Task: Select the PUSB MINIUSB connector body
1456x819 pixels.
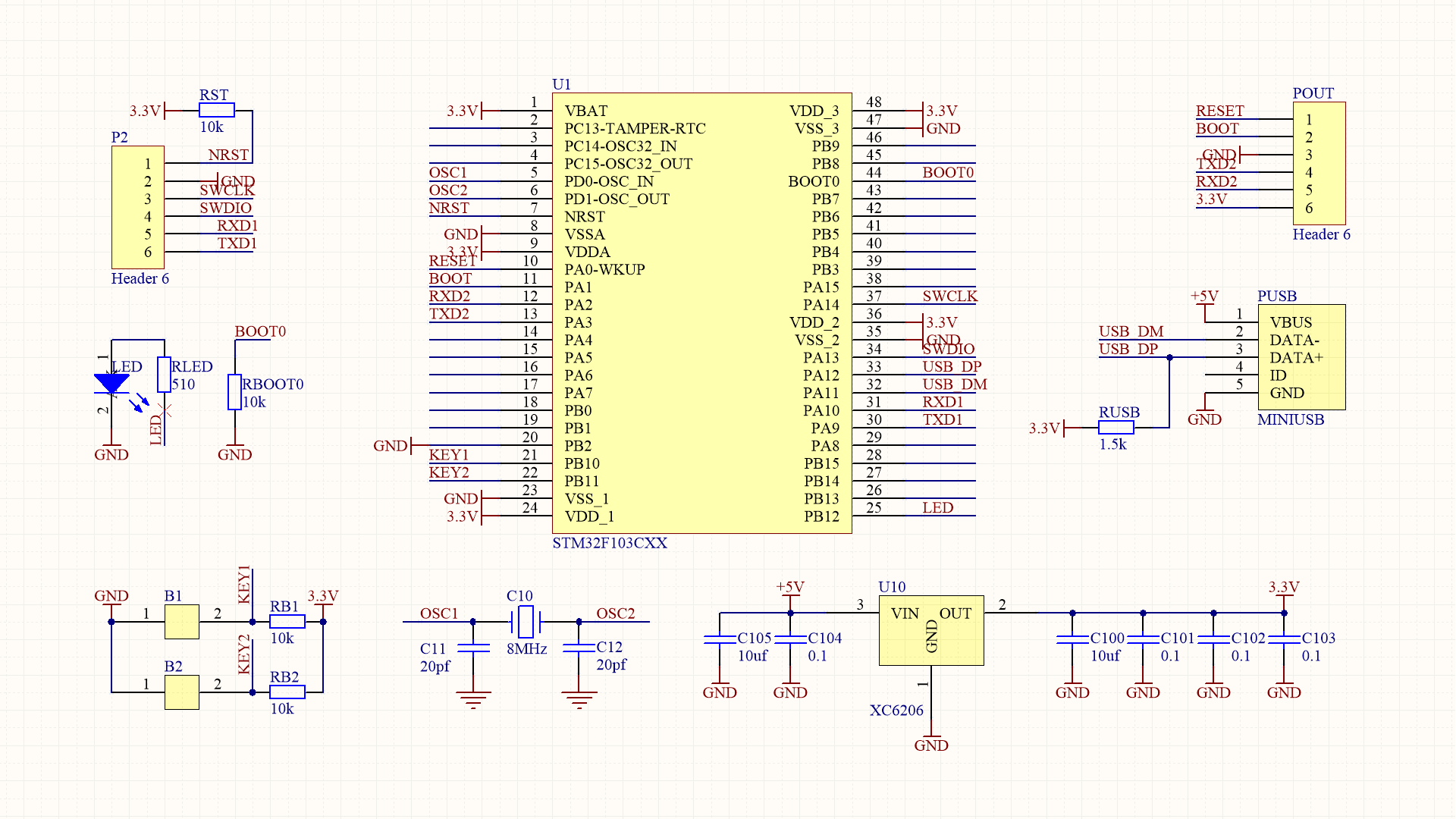Action: tap(1301, 357)
